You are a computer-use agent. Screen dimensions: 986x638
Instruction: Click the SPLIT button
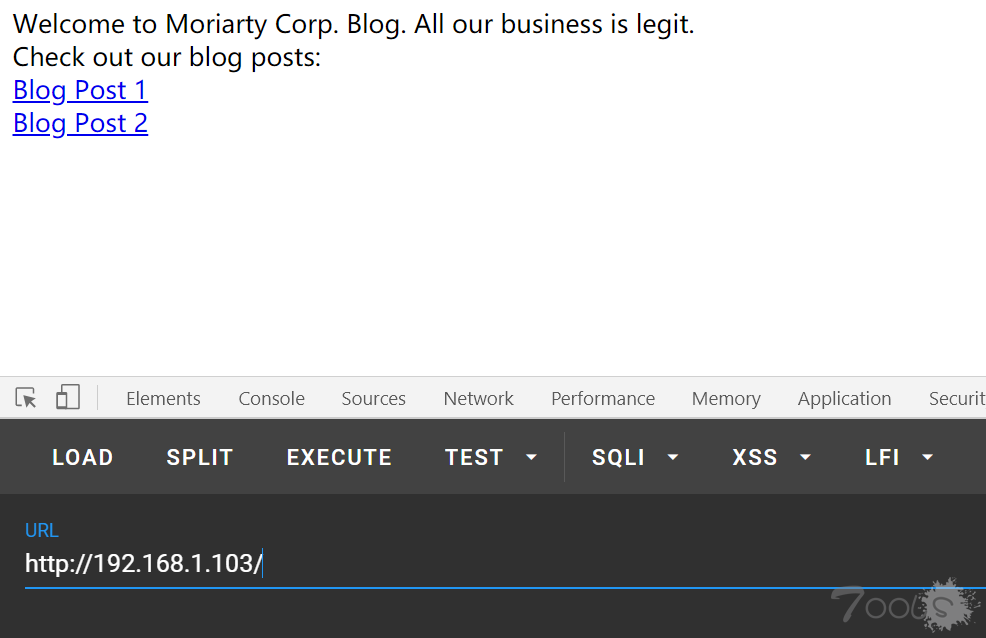pyautogui.click(x=200, y=457)
